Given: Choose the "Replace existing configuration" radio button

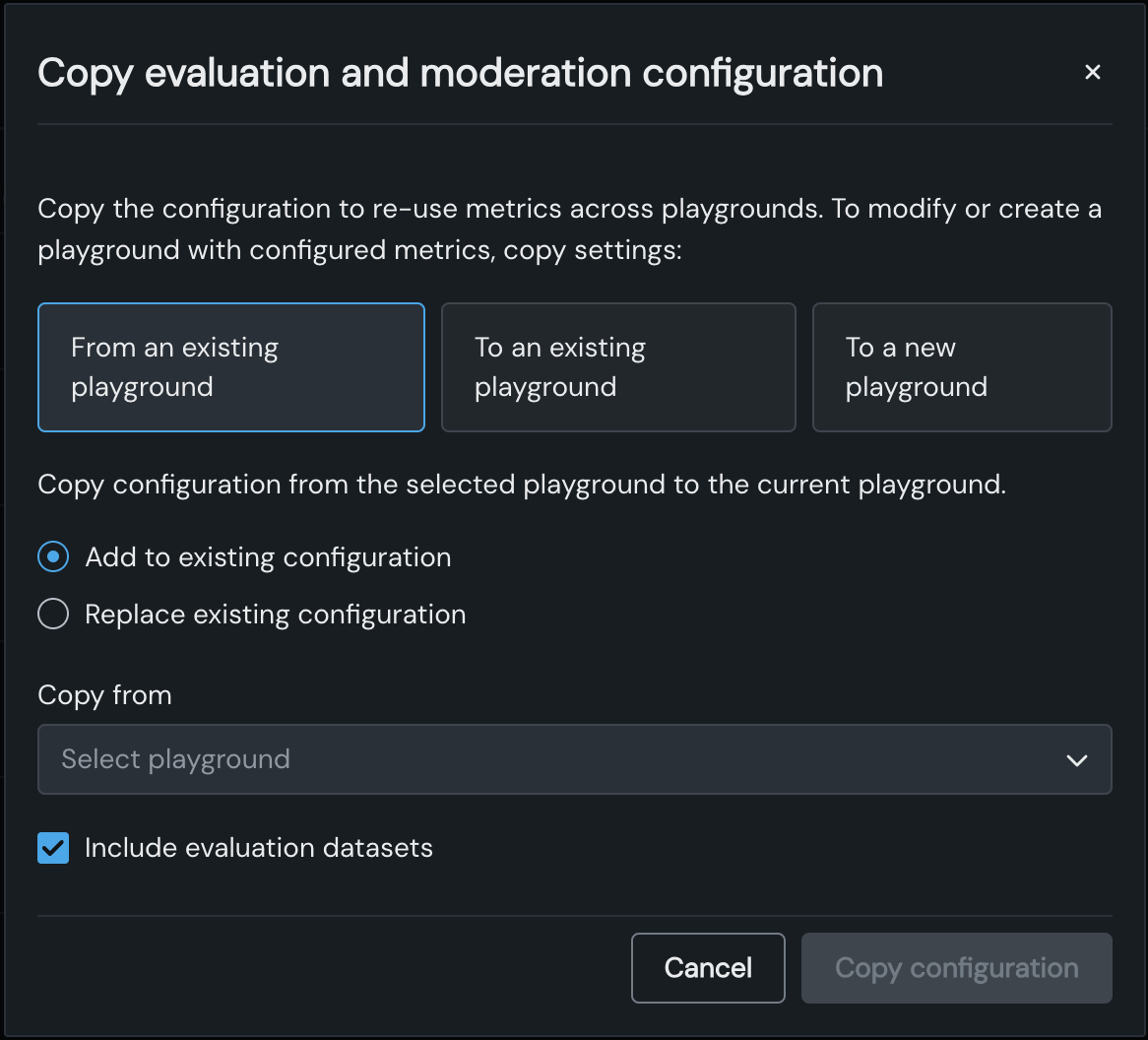Looking at the screenshot, I should 53,615.
